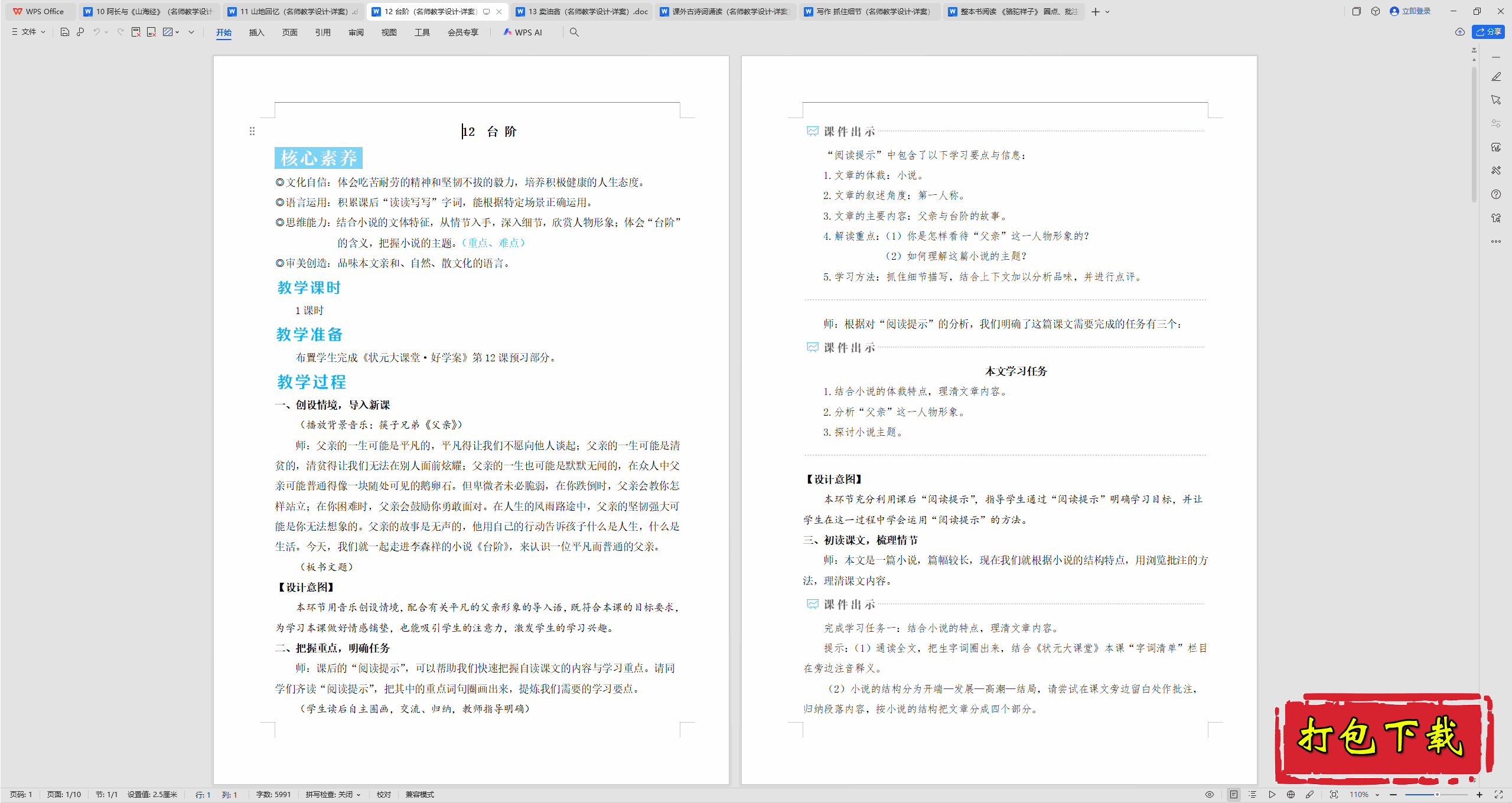Open the 审阅 ribbon tab
Viewport: 1512px width, 803px height.
pyautogui.click(x=356, y=32)
